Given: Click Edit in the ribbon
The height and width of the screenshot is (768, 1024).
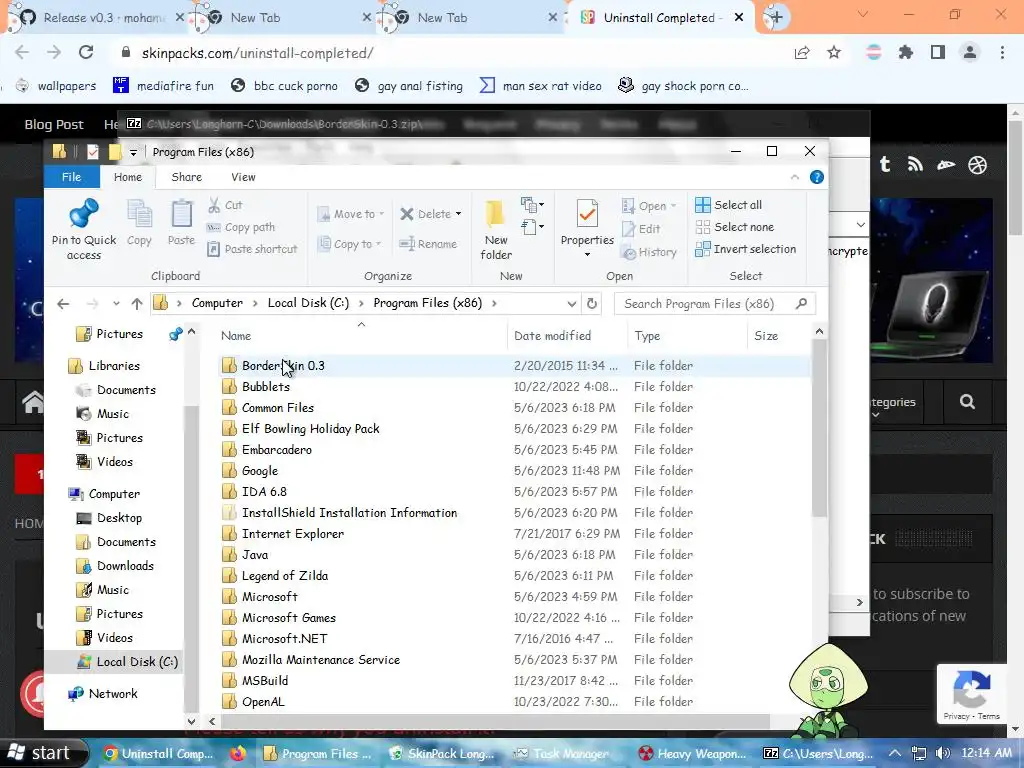Looking at the screenshot, I should click(x=641, y=229).
